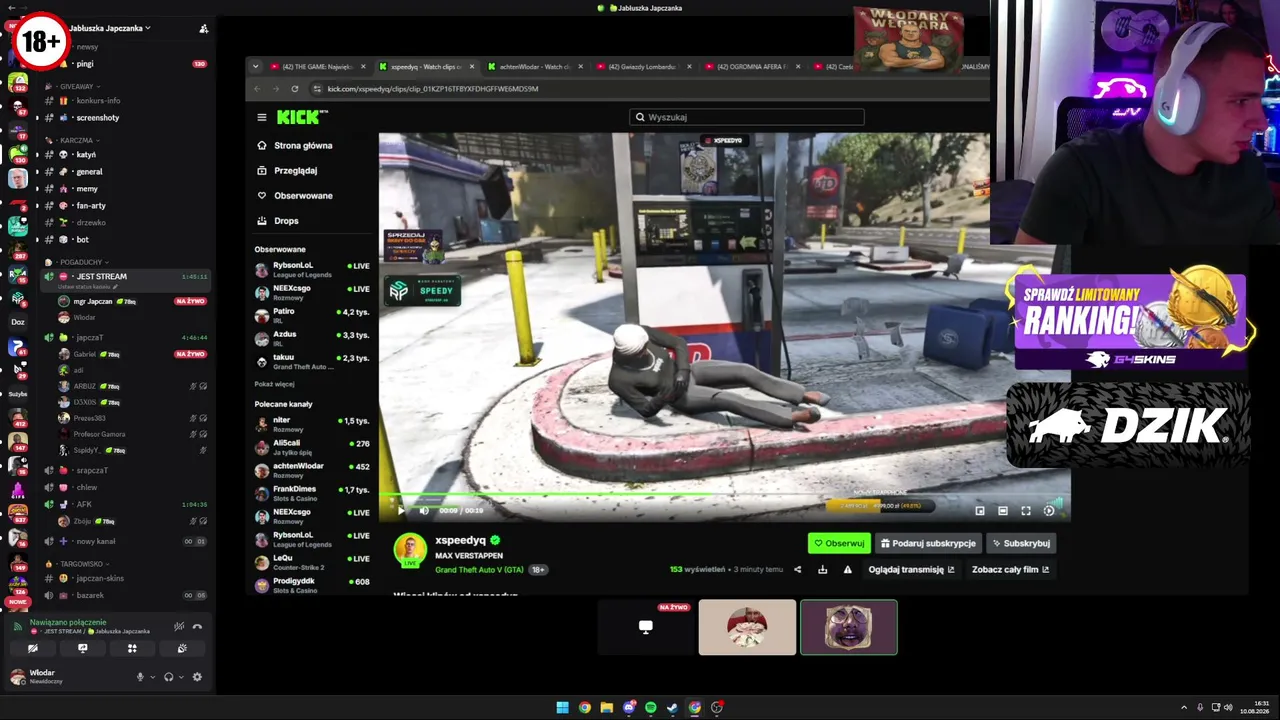1280x720 pixels.
Task: Close the THE GAME browser tab
Action: coord(363,67)
